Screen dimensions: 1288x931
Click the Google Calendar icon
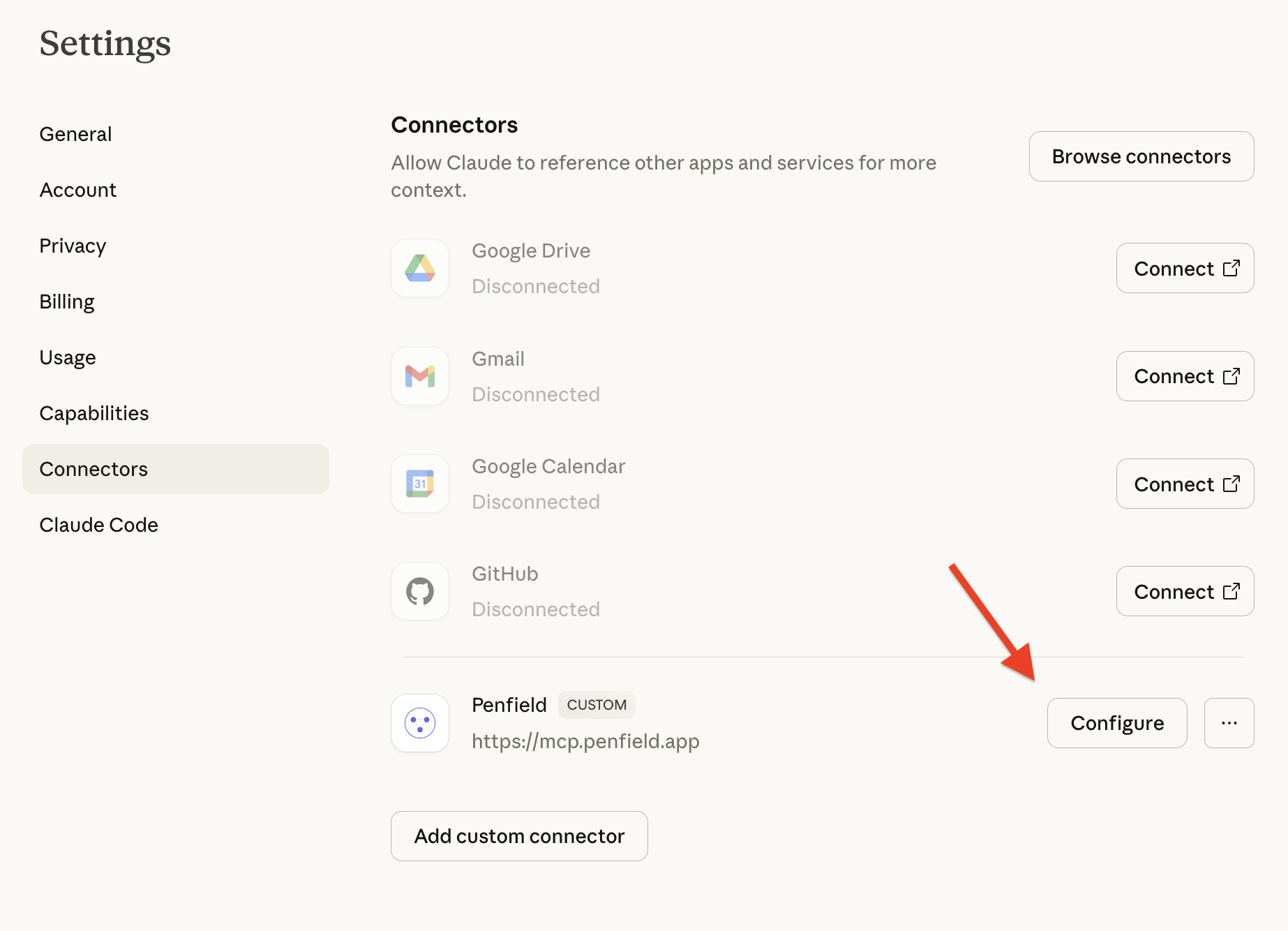coord(420,484)
